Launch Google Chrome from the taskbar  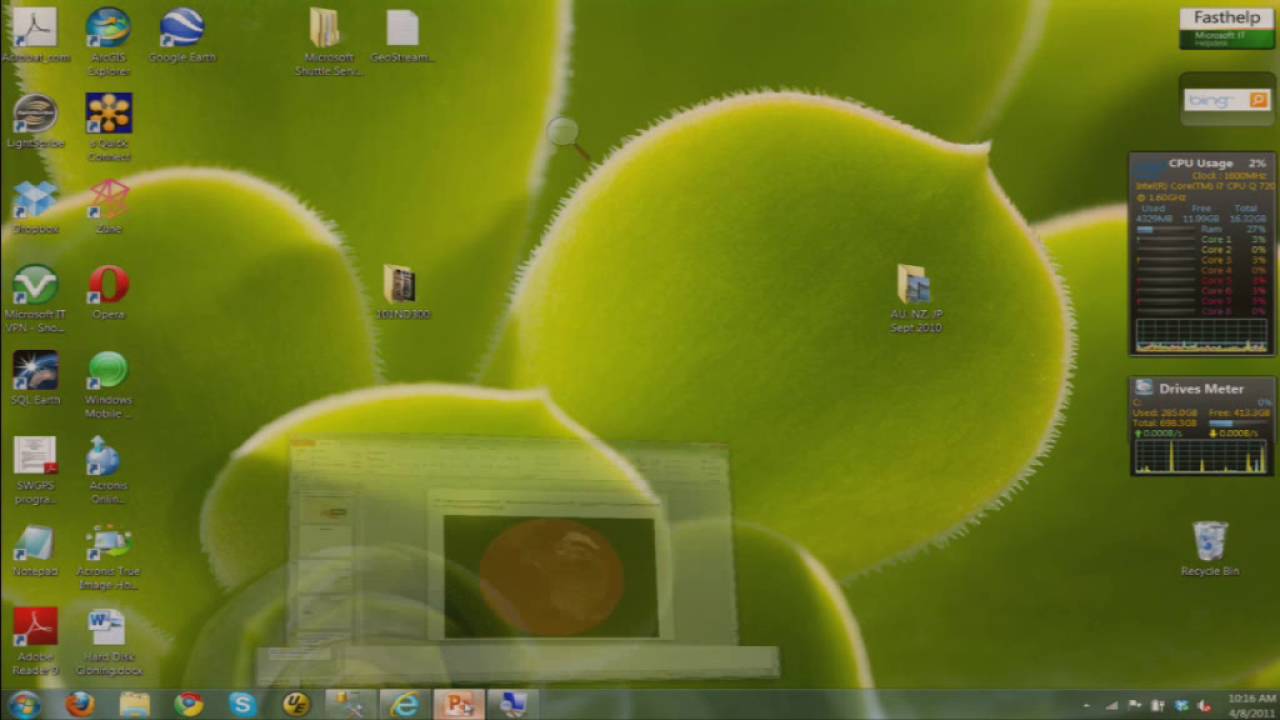(188, 704)
